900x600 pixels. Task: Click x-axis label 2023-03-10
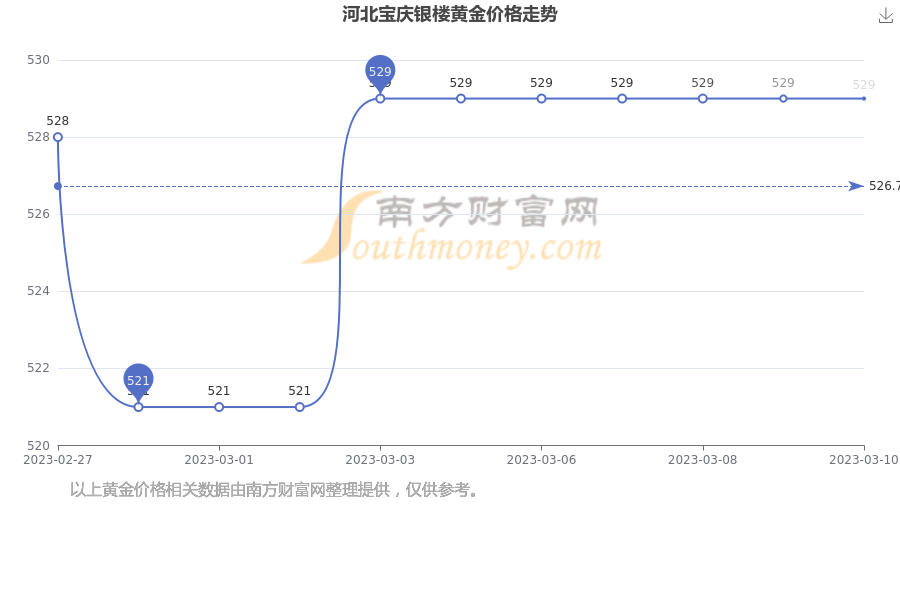(x=864, y=460)
